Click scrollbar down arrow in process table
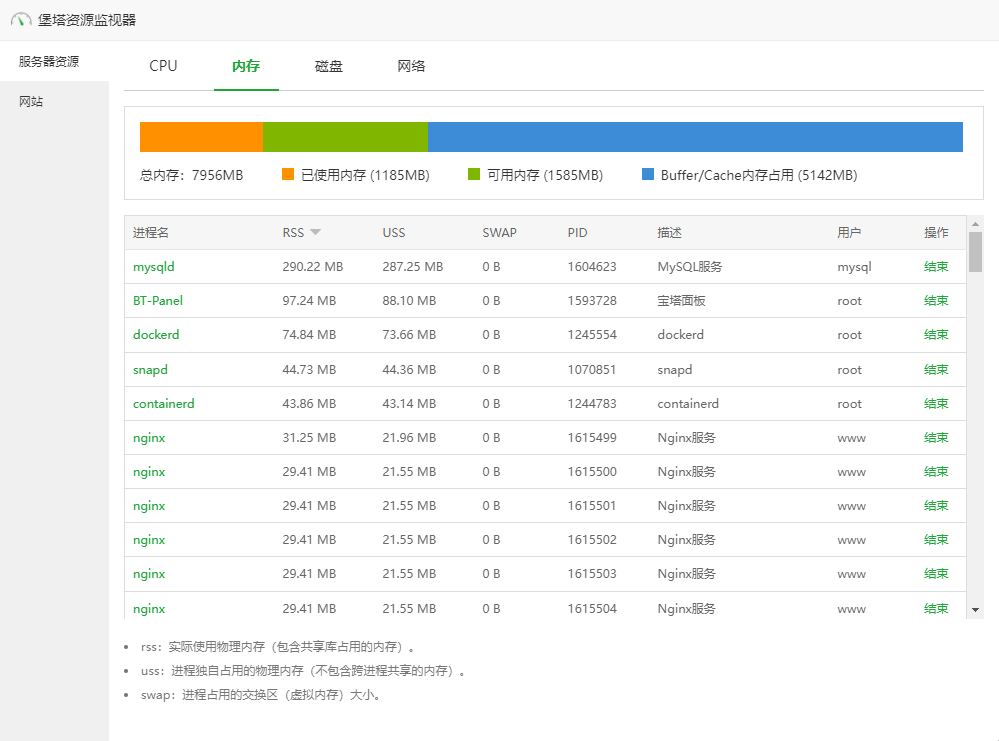 975,609
